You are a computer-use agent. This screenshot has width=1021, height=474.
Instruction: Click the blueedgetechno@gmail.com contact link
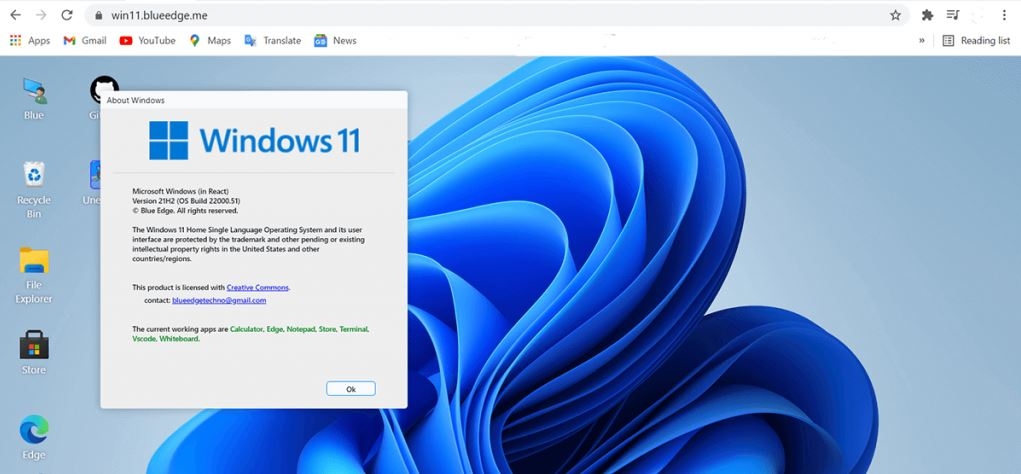coord(219,300)
